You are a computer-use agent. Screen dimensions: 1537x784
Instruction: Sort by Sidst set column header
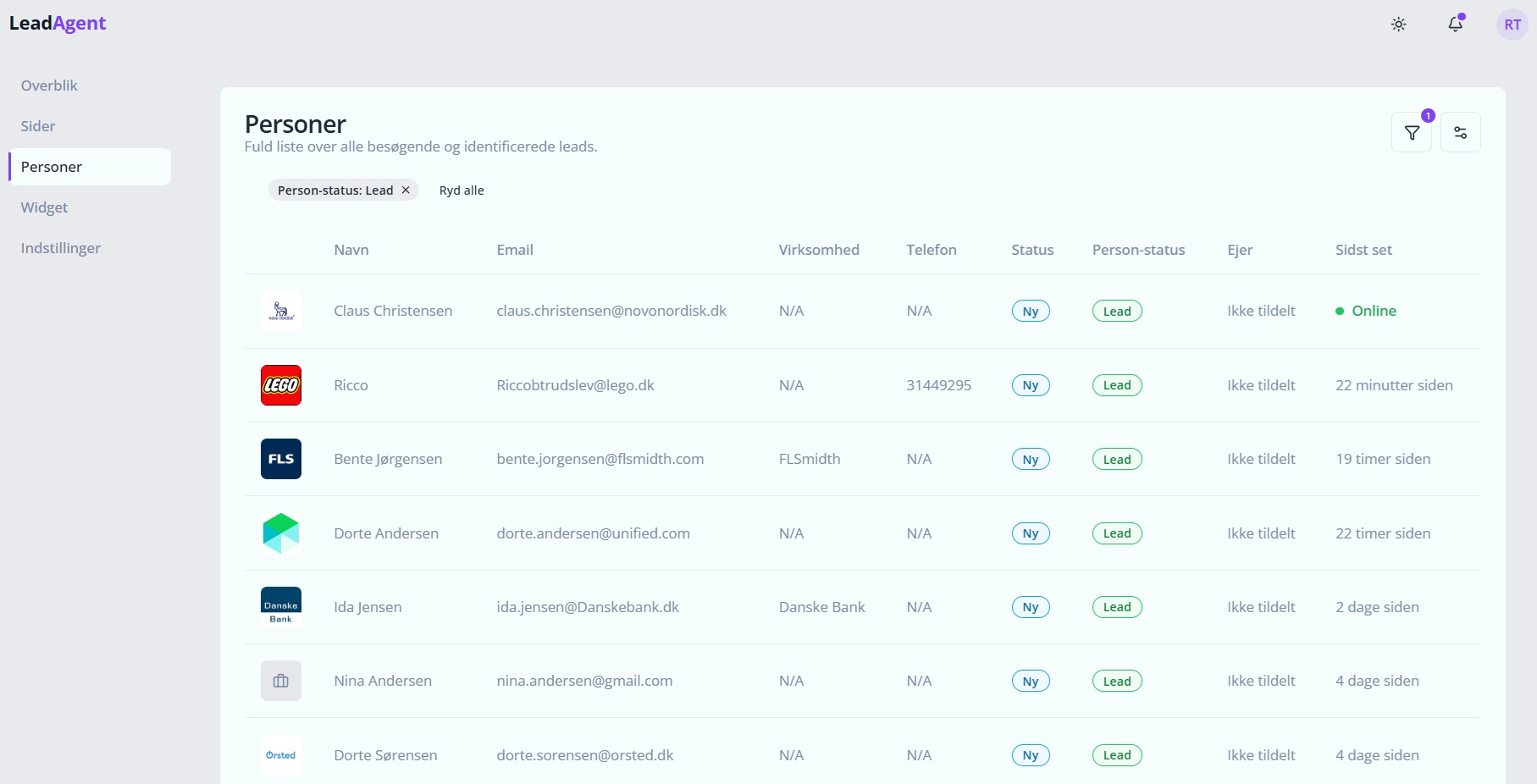click(1363, 250)
